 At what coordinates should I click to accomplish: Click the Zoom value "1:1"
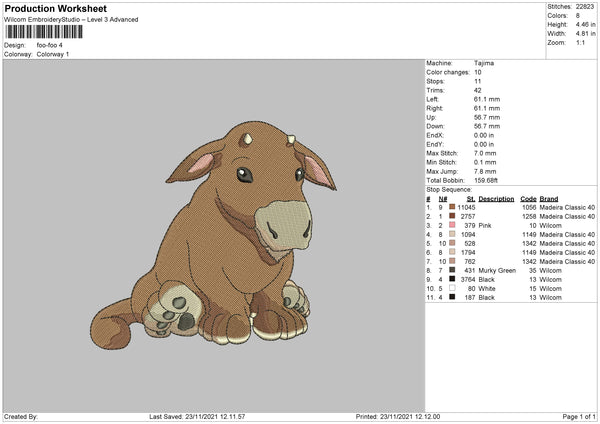pos(580,42)
